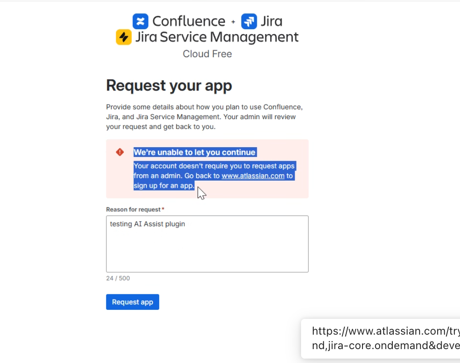Click the '24 / 500' character counter

pyautogui.click(x=118, y=278)
